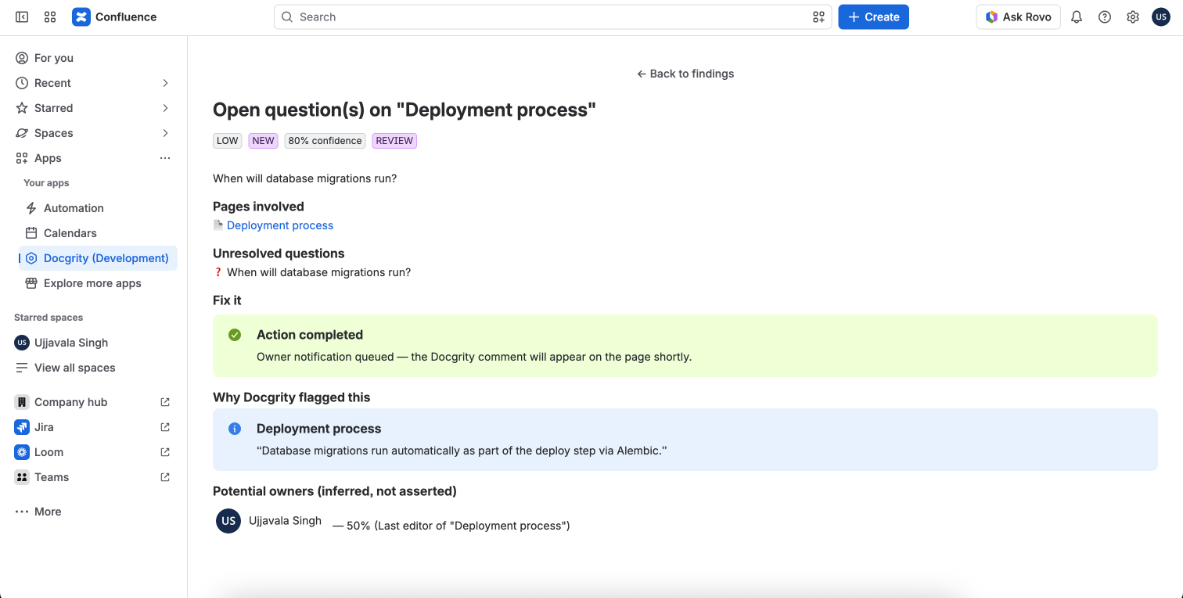Click the Company hub icon in sidebar

(22, 402)
